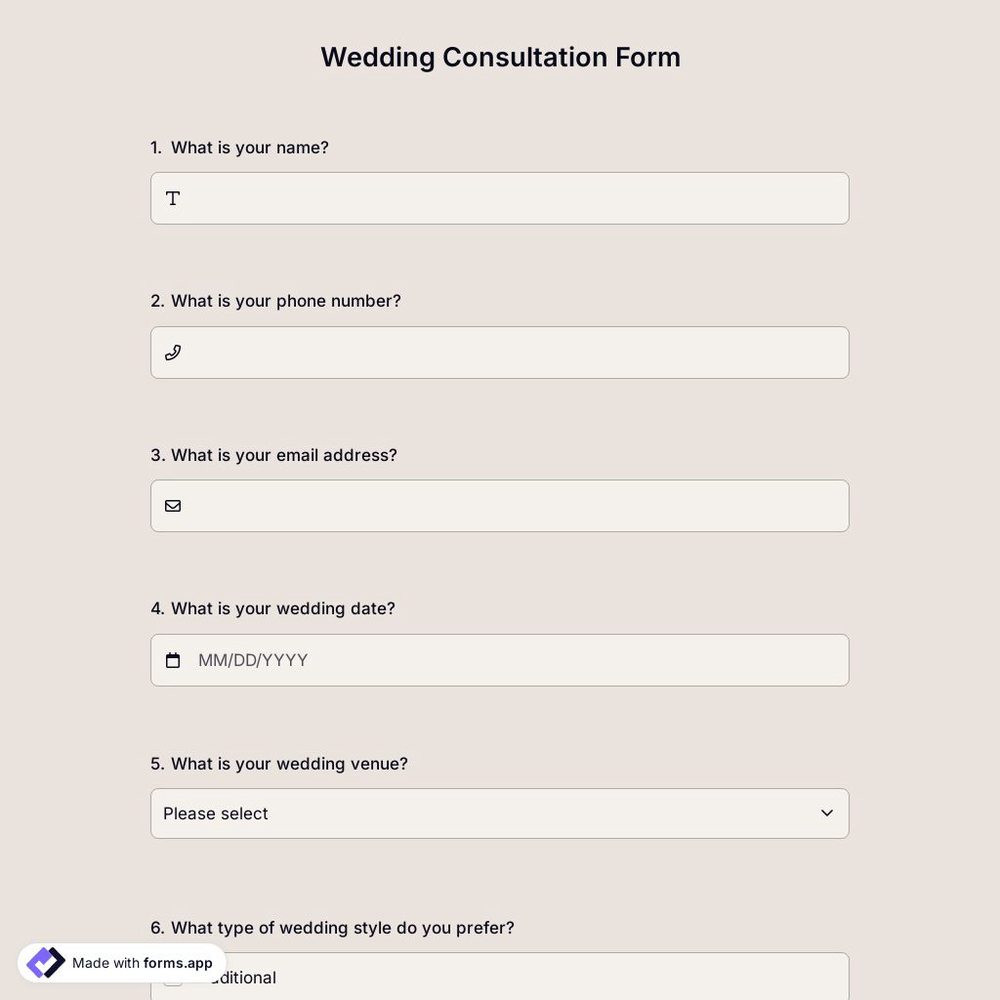Screen dimensions: 1000x1000
Task: Click the envelope icon in the email field
Action: coord(172,506)
